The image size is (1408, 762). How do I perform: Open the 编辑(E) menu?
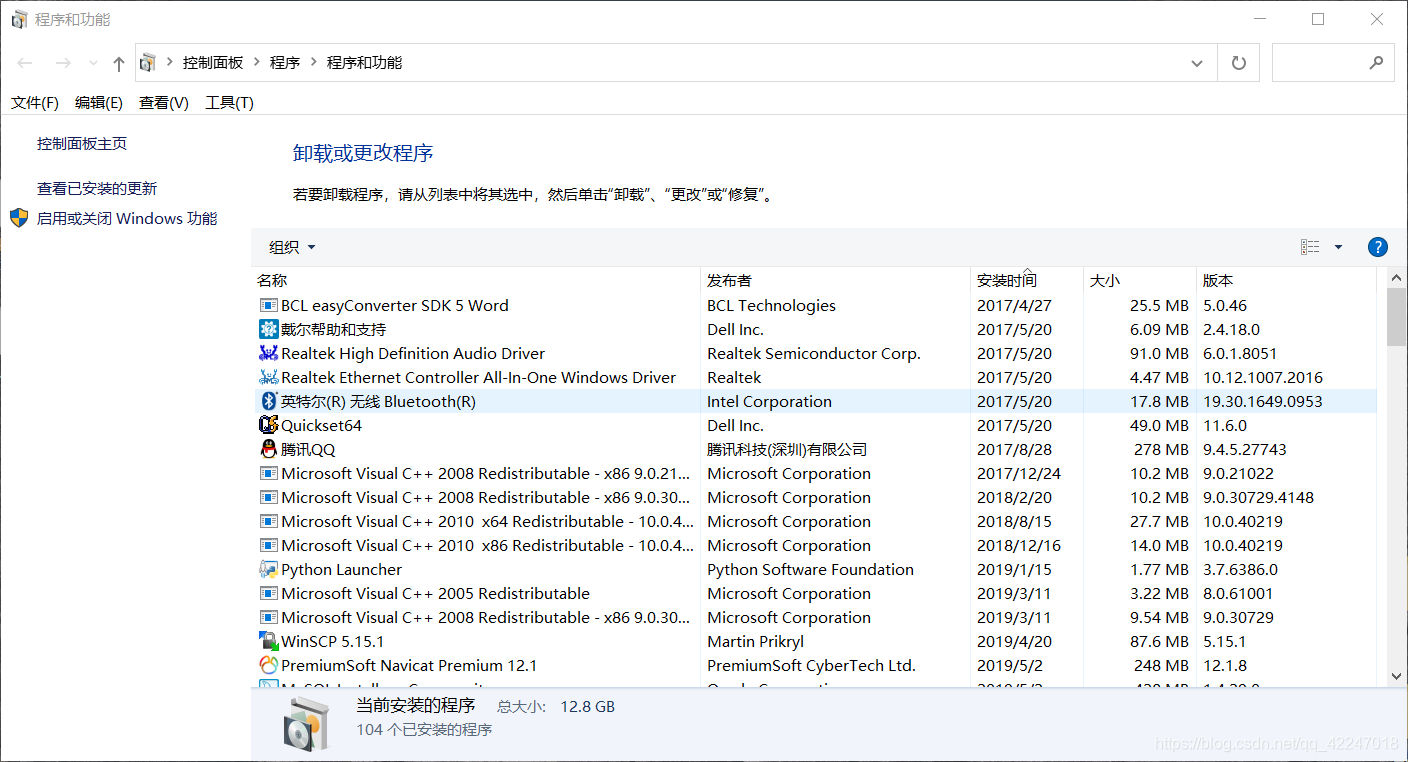(x=99, y=103)
